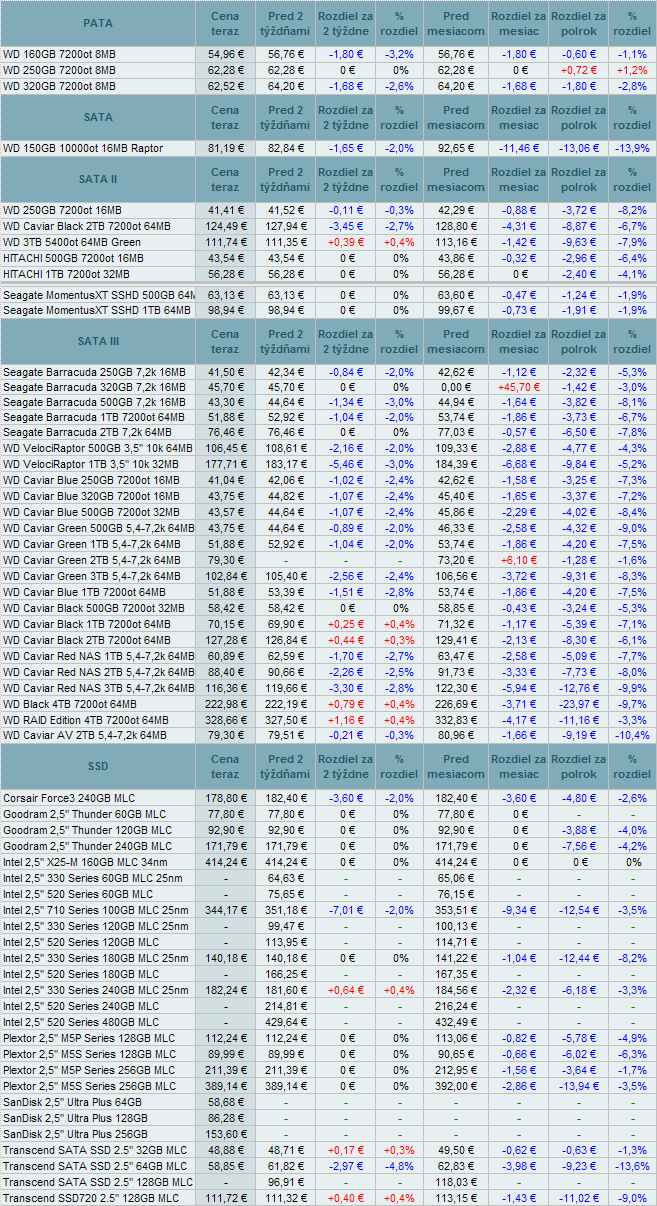Screen dimensions: 657x1206
Task: Click the SSD section header
Action: tap(98, 767)
